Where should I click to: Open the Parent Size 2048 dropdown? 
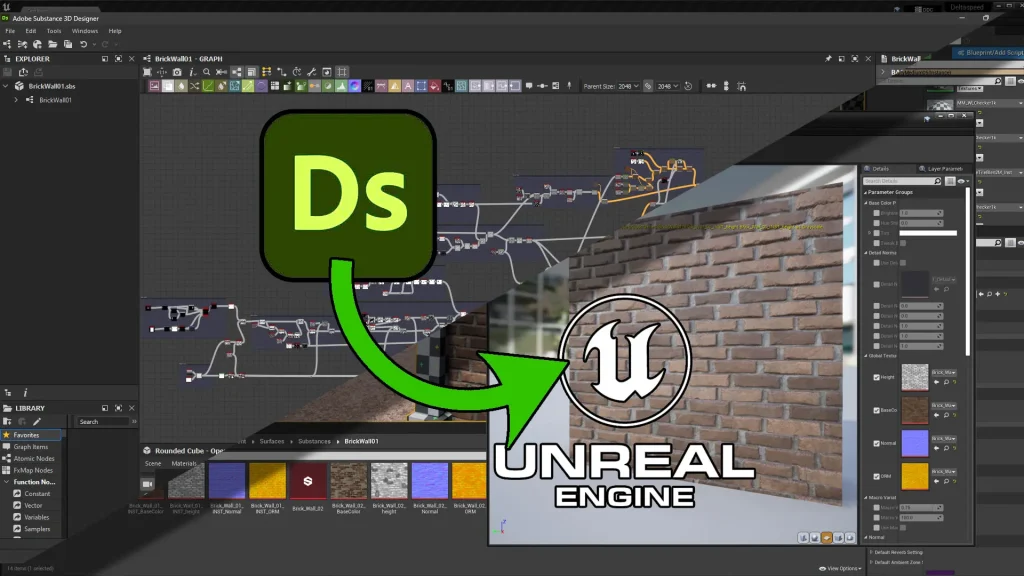pos(628,86)
